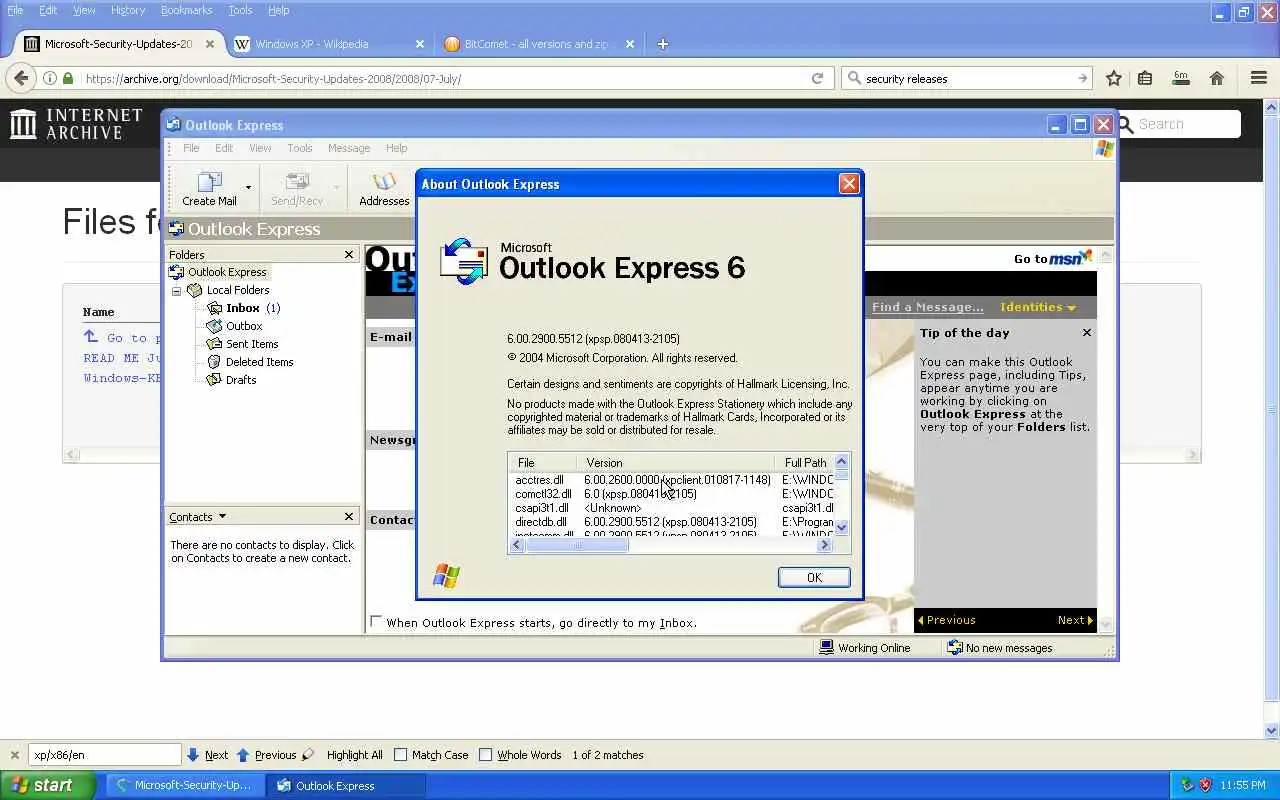Viewport: 1280px width, 800px height.
Task: Open the Inbox folder
Action: 243,308
